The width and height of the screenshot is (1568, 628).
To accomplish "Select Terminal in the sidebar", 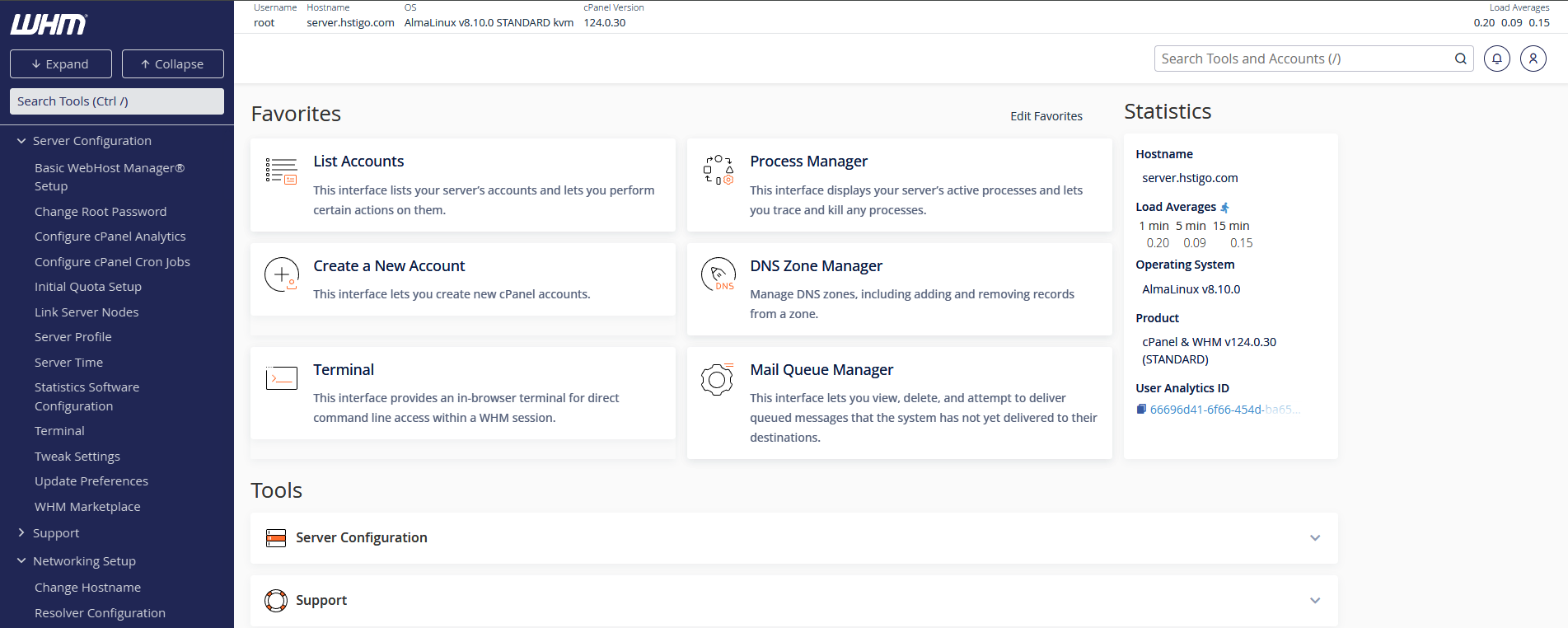I will 59,431.
